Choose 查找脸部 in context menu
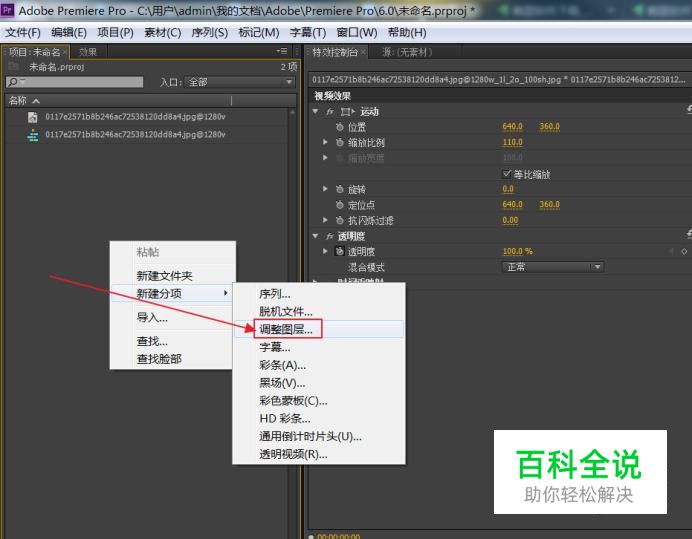This screenshot has height=539, width=692. tap(173, 359)
